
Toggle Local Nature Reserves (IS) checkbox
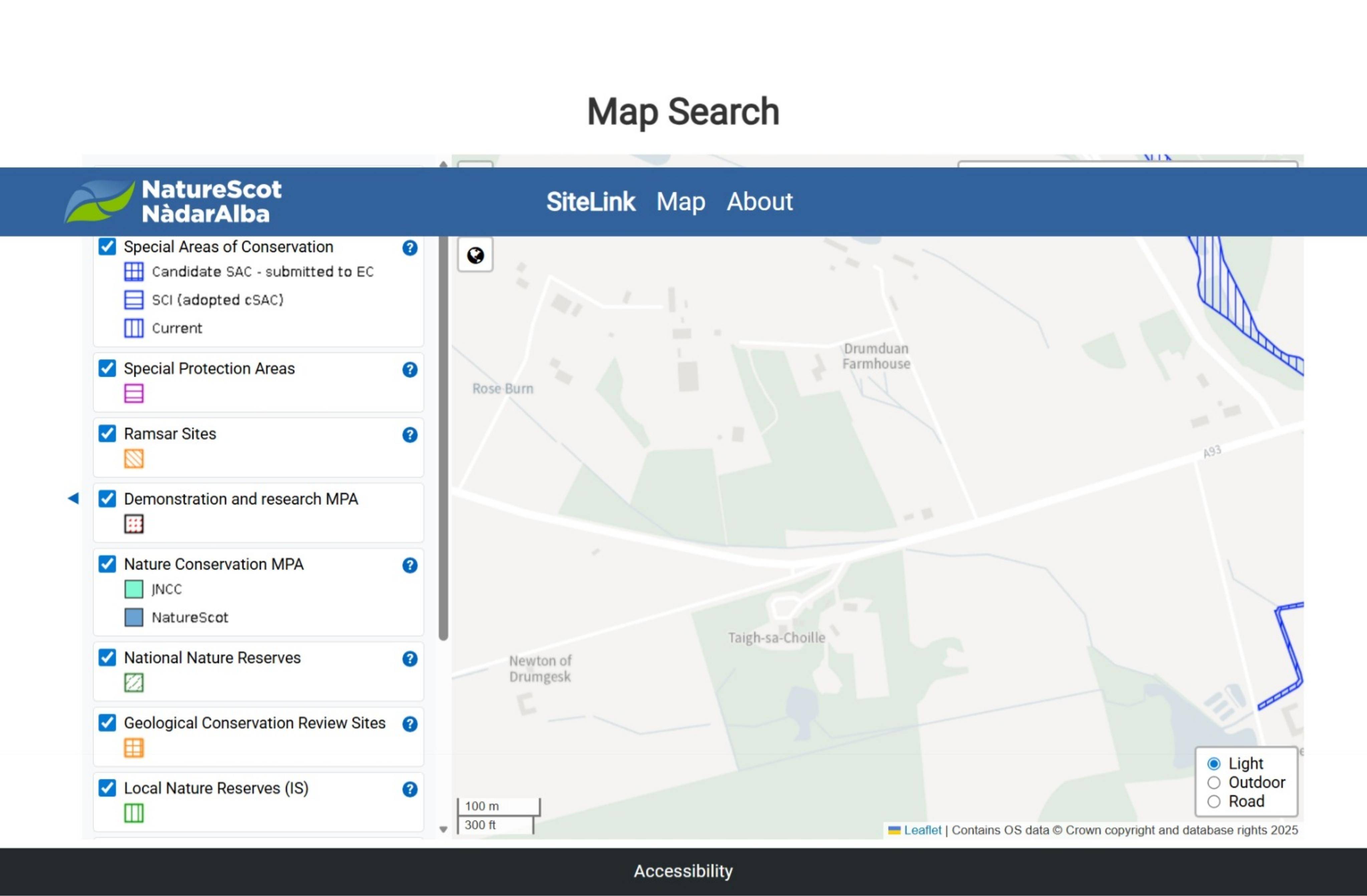[x=107, y=788]
